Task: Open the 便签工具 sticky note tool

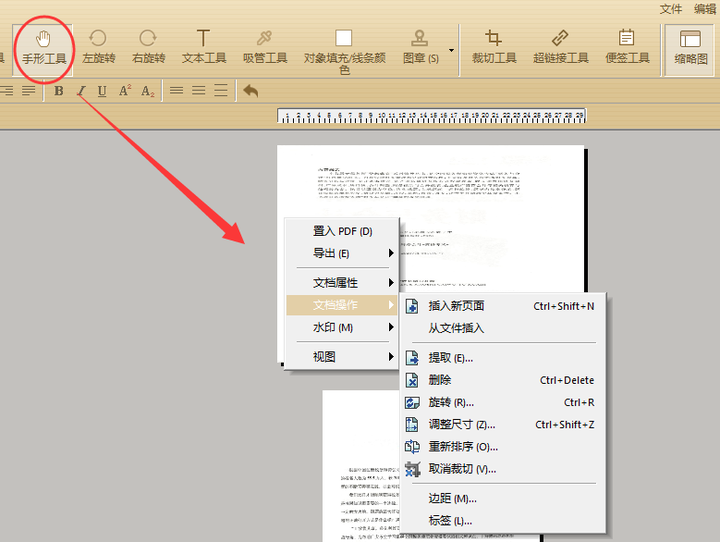Action: [x=627, y=47]
